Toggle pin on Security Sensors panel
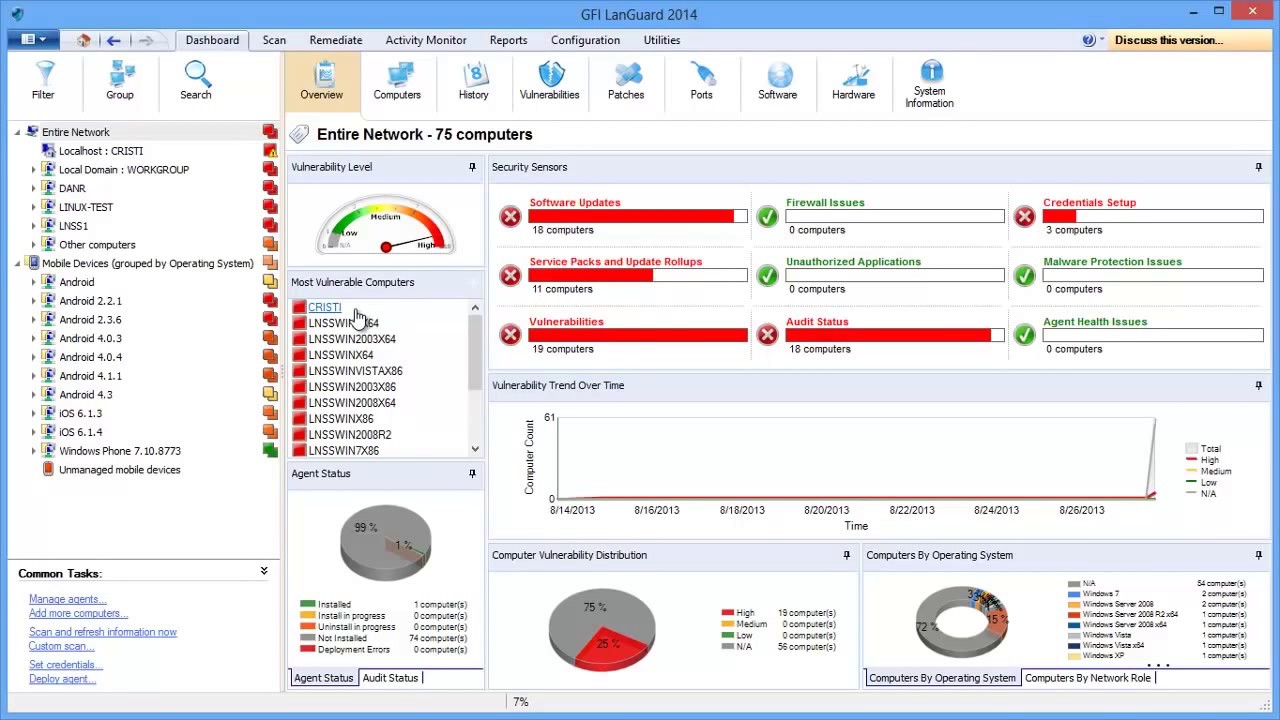 (x=1258, y=167)
